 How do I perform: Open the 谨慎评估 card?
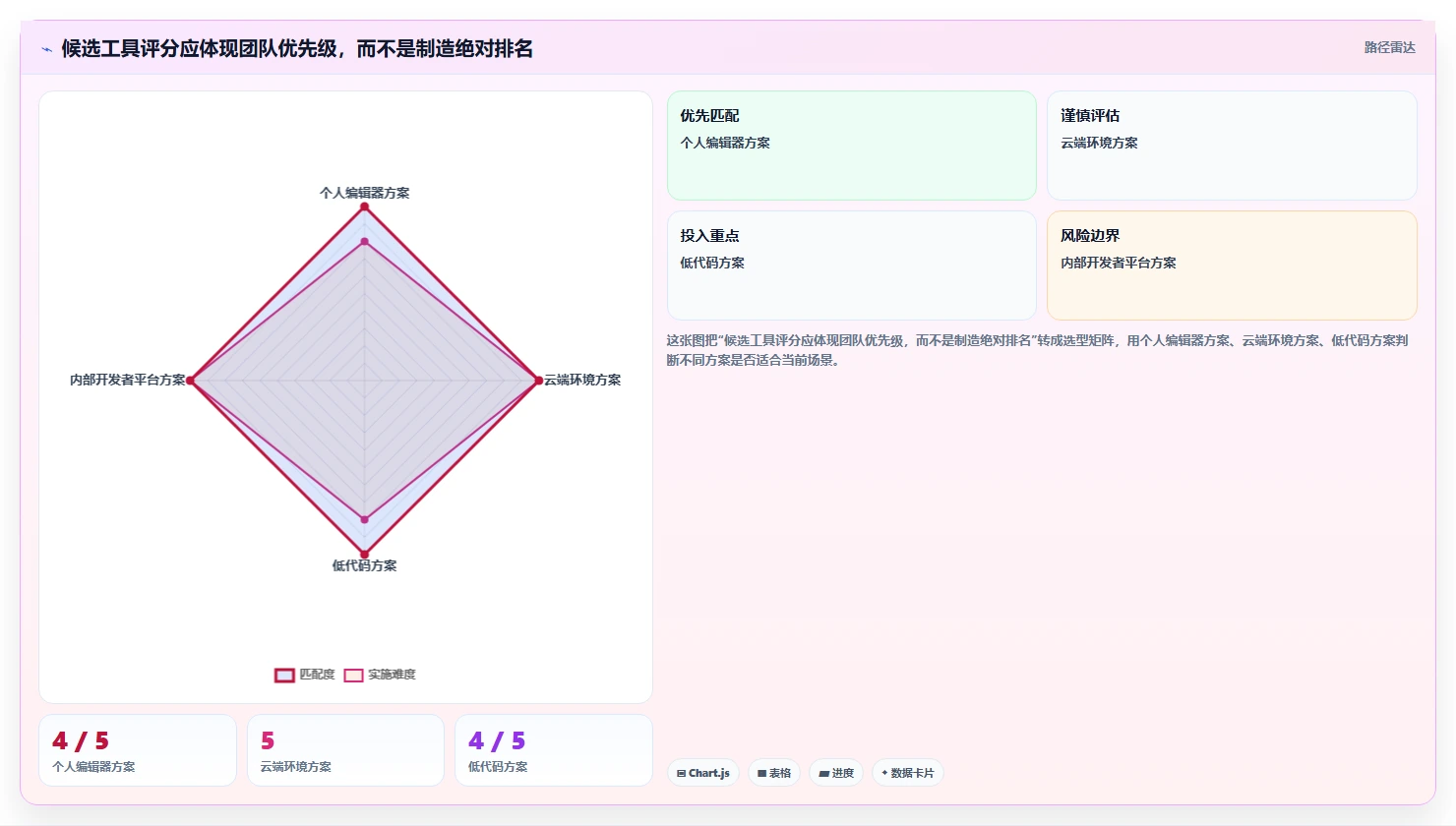[1232, 146]
